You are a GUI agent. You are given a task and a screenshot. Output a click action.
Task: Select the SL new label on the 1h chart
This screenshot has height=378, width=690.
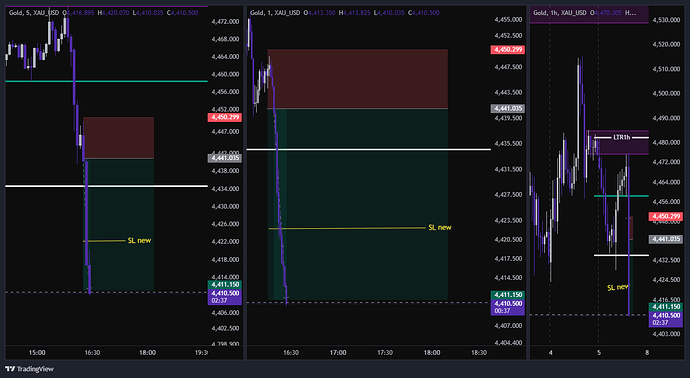click(618, 287)
